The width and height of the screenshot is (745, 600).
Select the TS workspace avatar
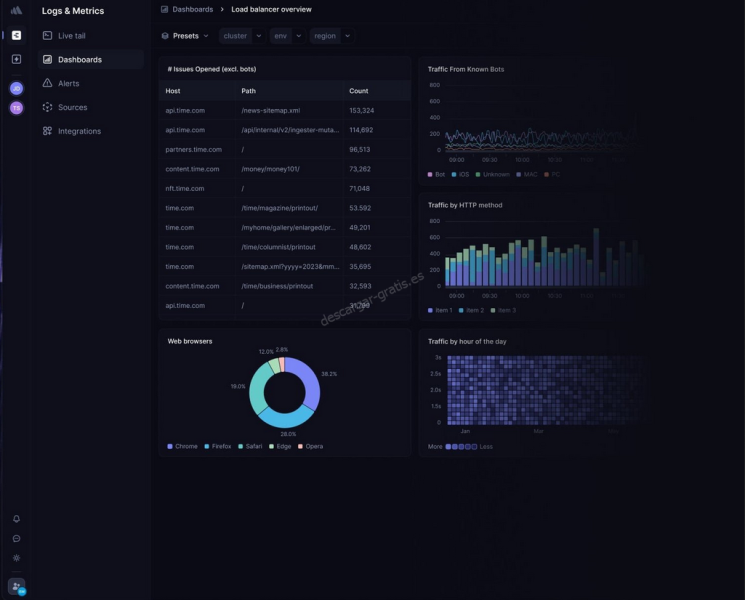pos(16,108)
